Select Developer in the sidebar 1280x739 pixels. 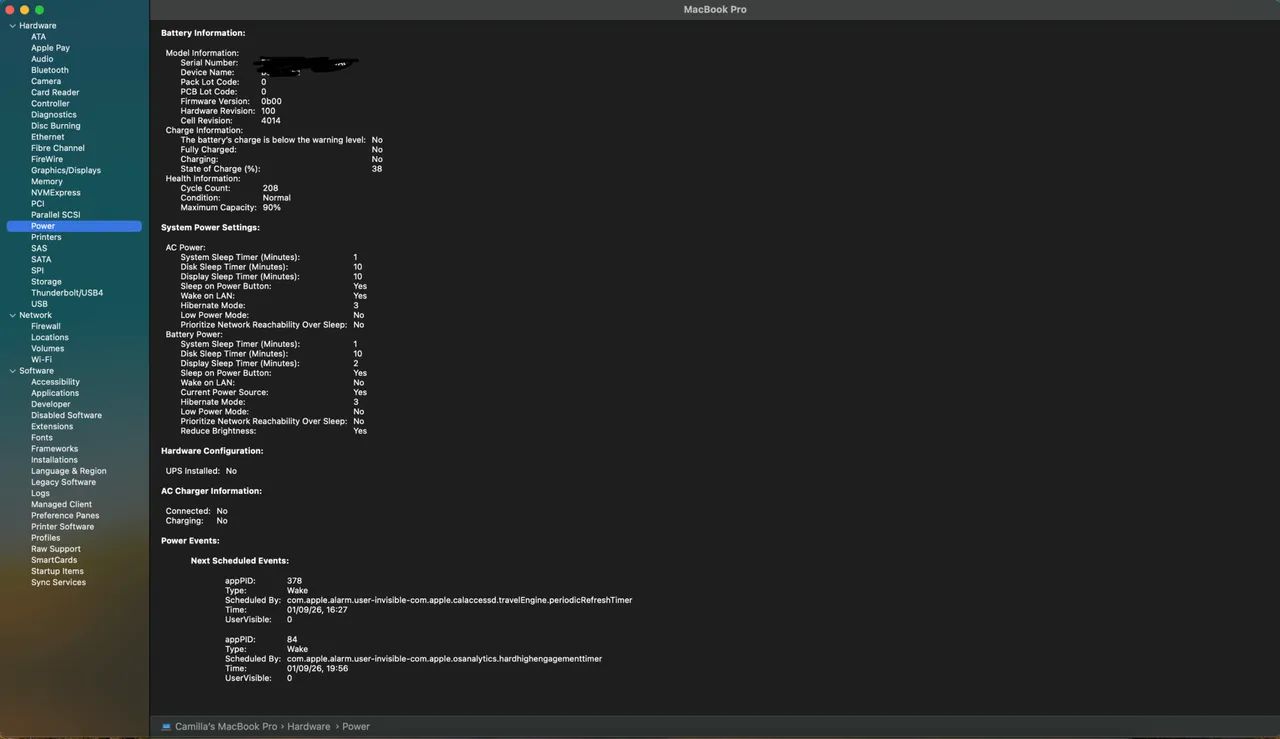tap(51, 404)
